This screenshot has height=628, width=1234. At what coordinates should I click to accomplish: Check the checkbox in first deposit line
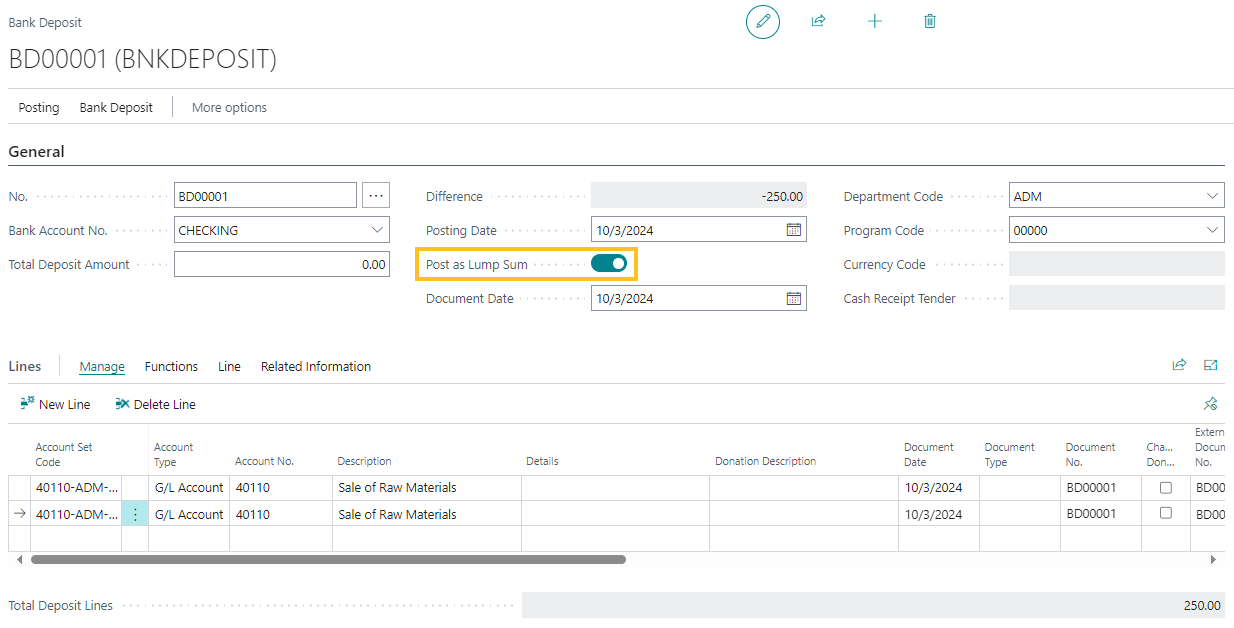tap(1165, 488)
